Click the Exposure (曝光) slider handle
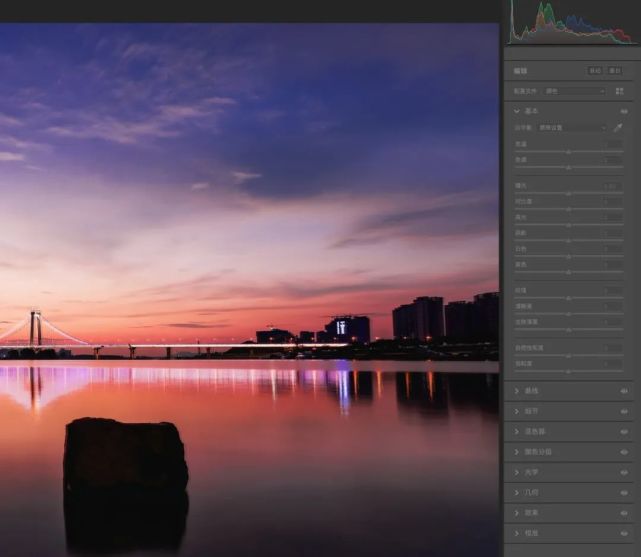The width and height of the screenshot is (641, 557). pos(568,193)
